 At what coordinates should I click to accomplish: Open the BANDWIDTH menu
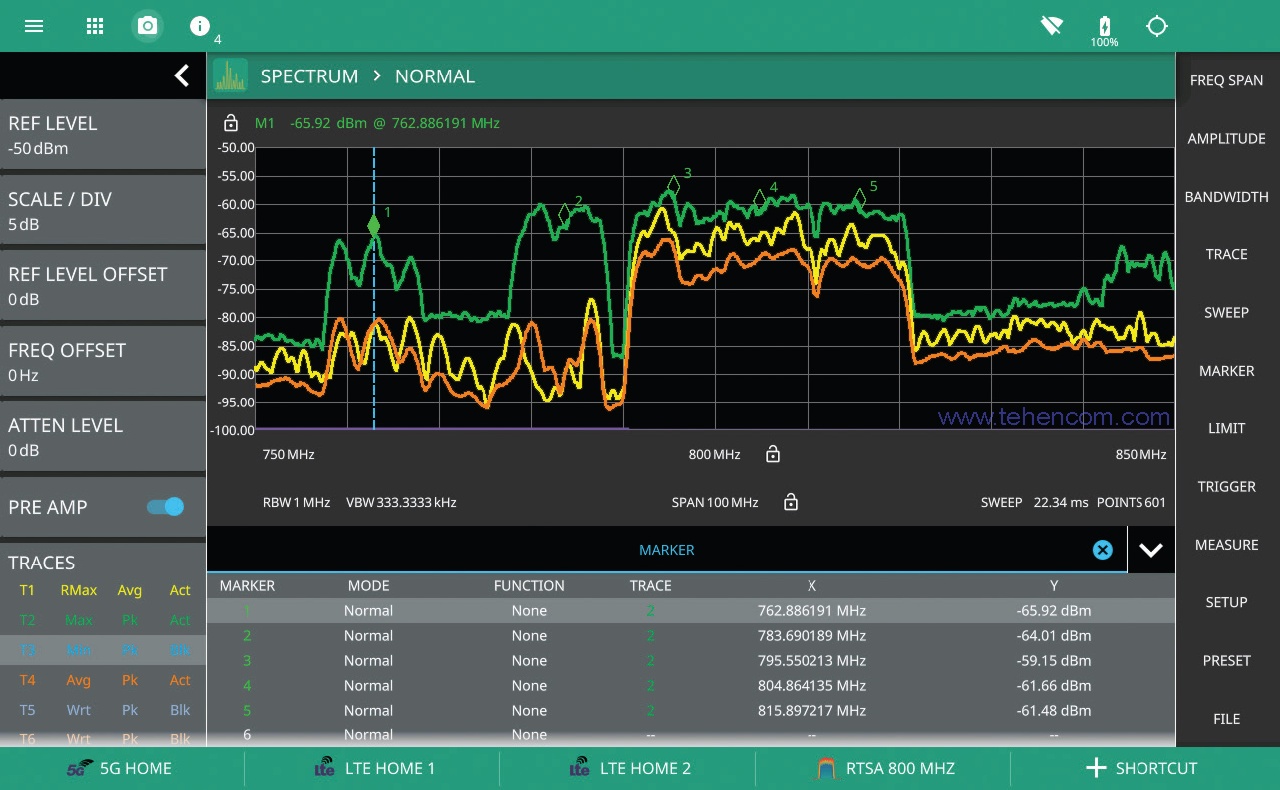(x=1227, y=196)
